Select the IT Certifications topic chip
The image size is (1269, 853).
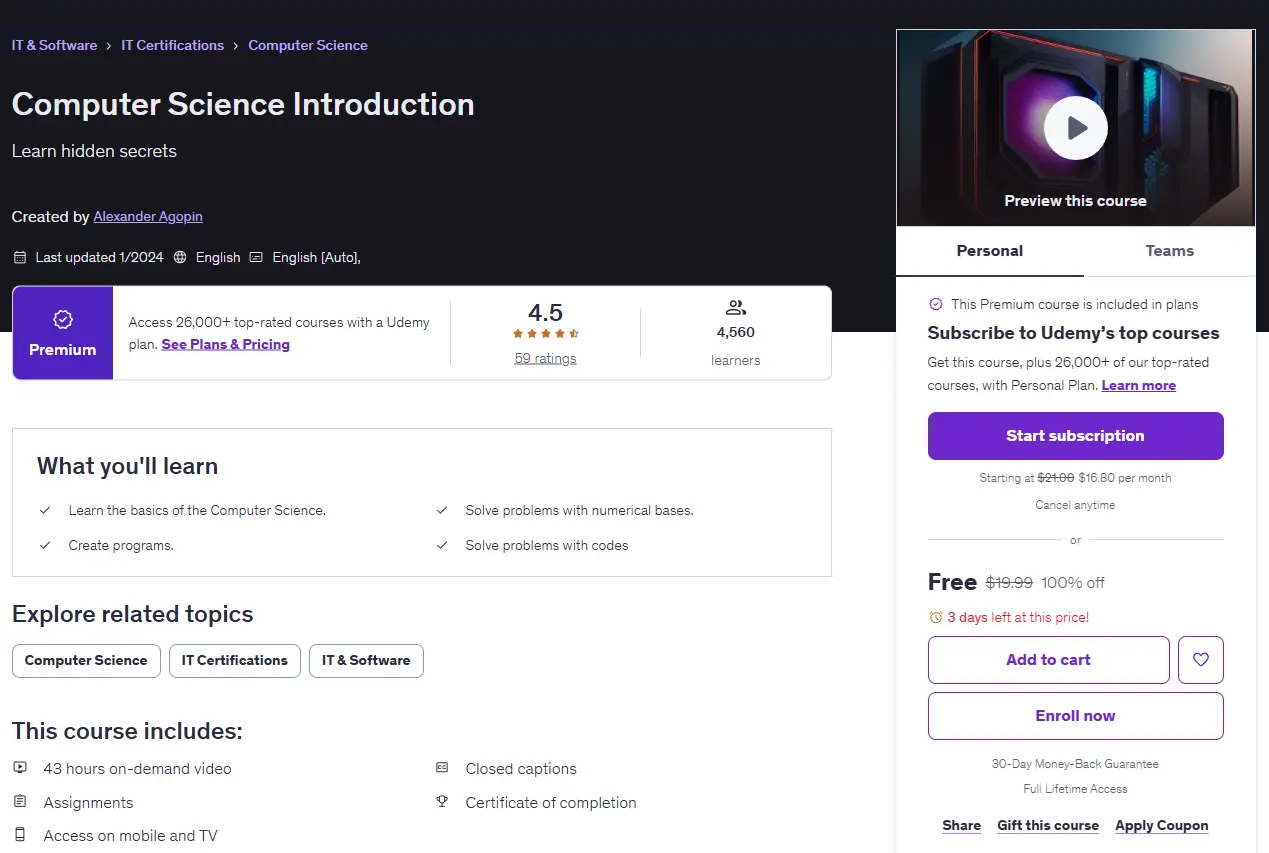point(235,661)
